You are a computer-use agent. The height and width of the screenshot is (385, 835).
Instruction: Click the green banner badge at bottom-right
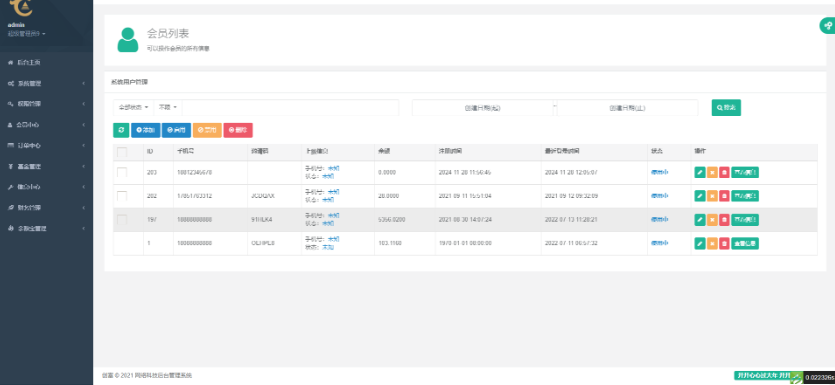763,375
